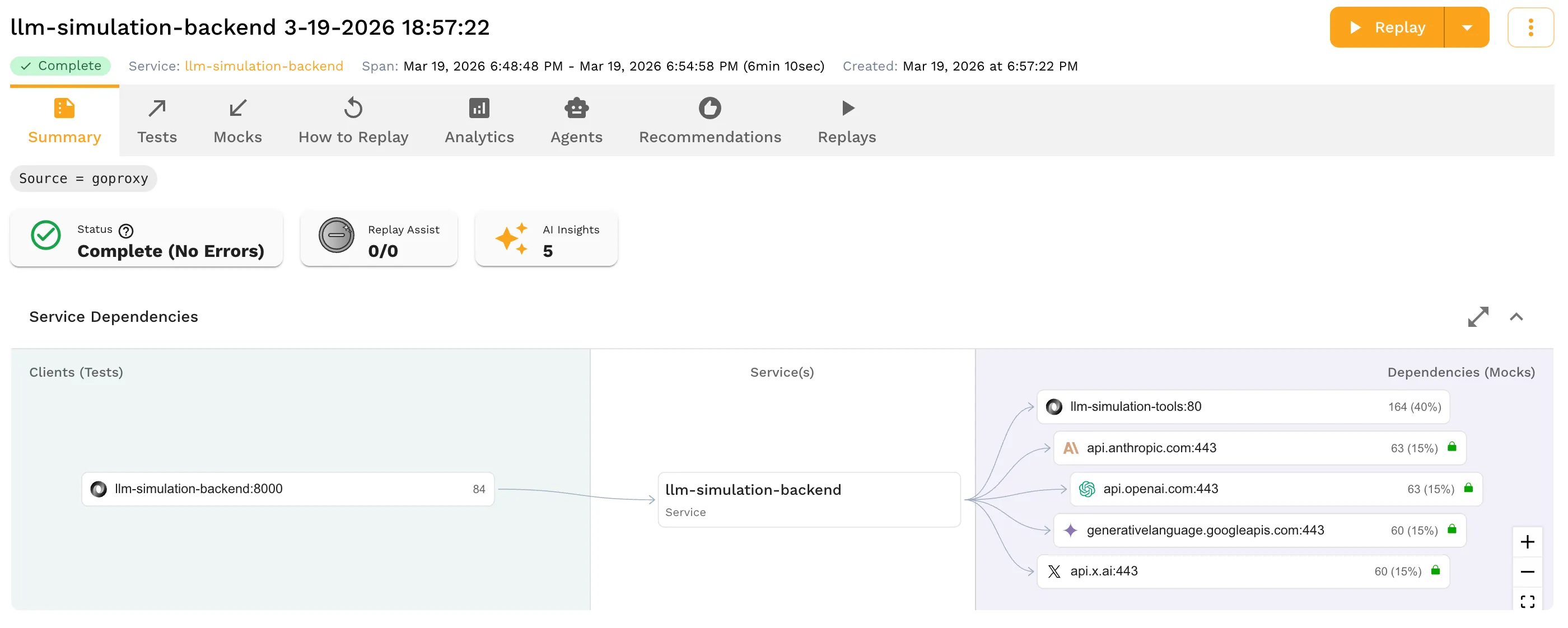Click the Gemini icon near generativelanguage.googleapis.com
1568x628 pixels.
coord(1070,530)
